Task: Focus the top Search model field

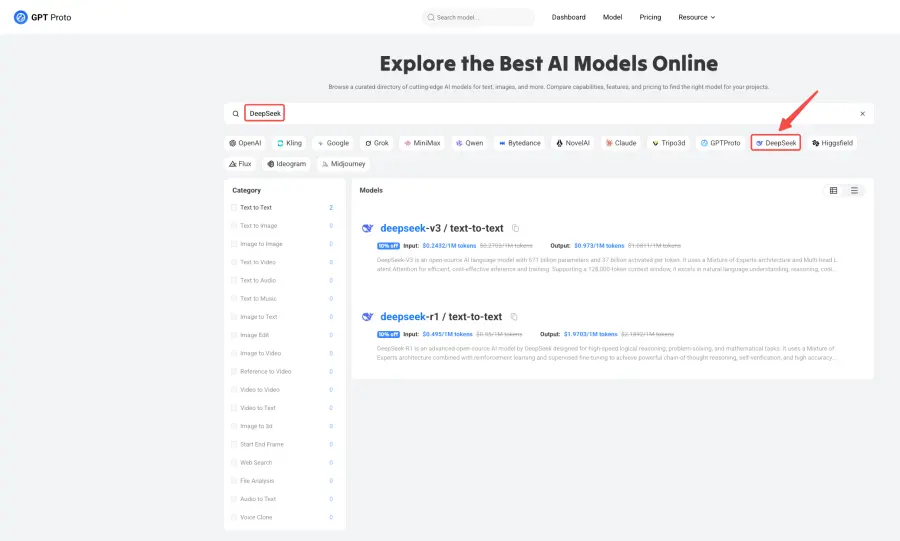Action: (478, 17)
